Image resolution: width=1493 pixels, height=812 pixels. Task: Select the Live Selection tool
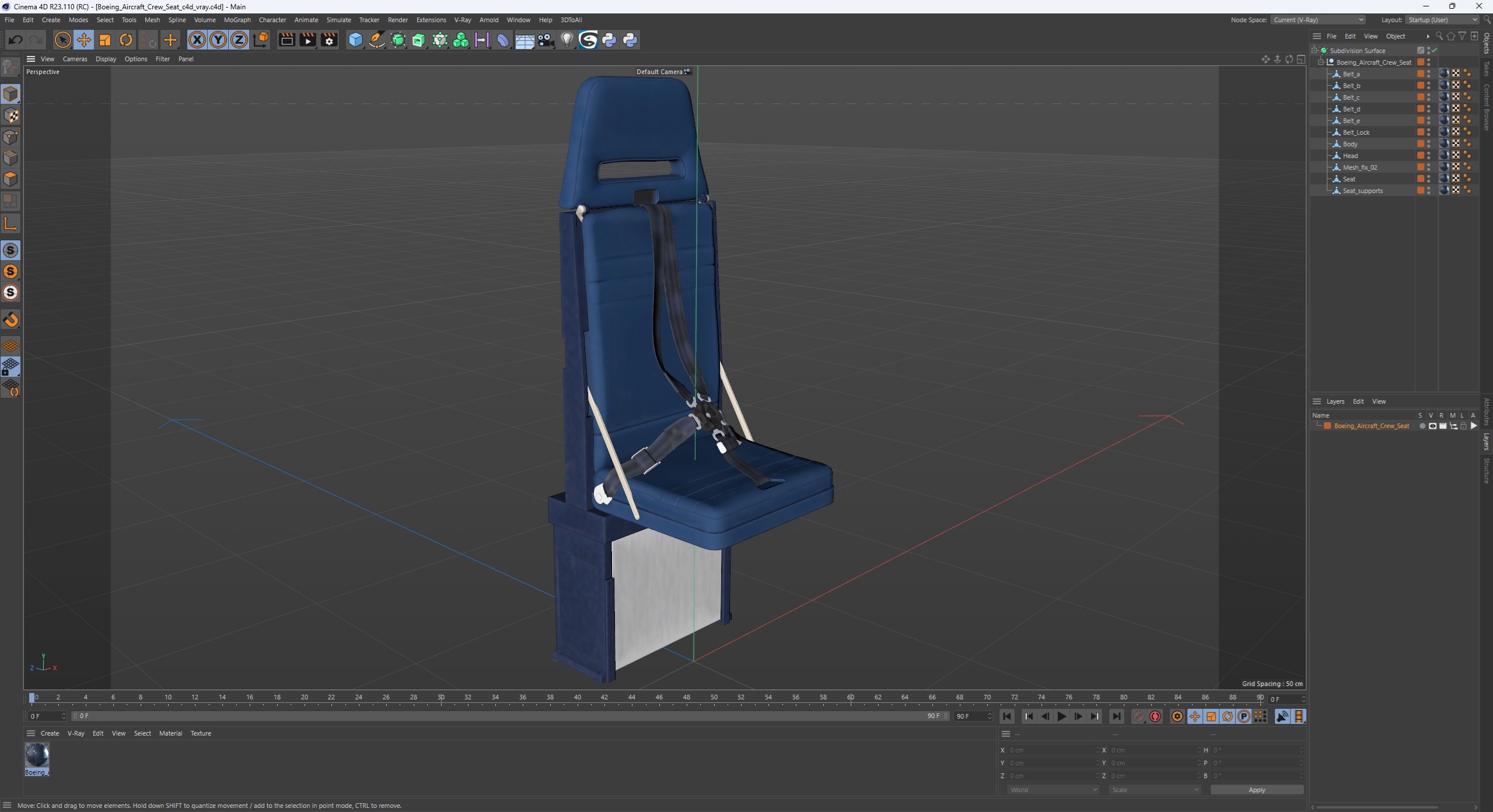tap(62, 40)
